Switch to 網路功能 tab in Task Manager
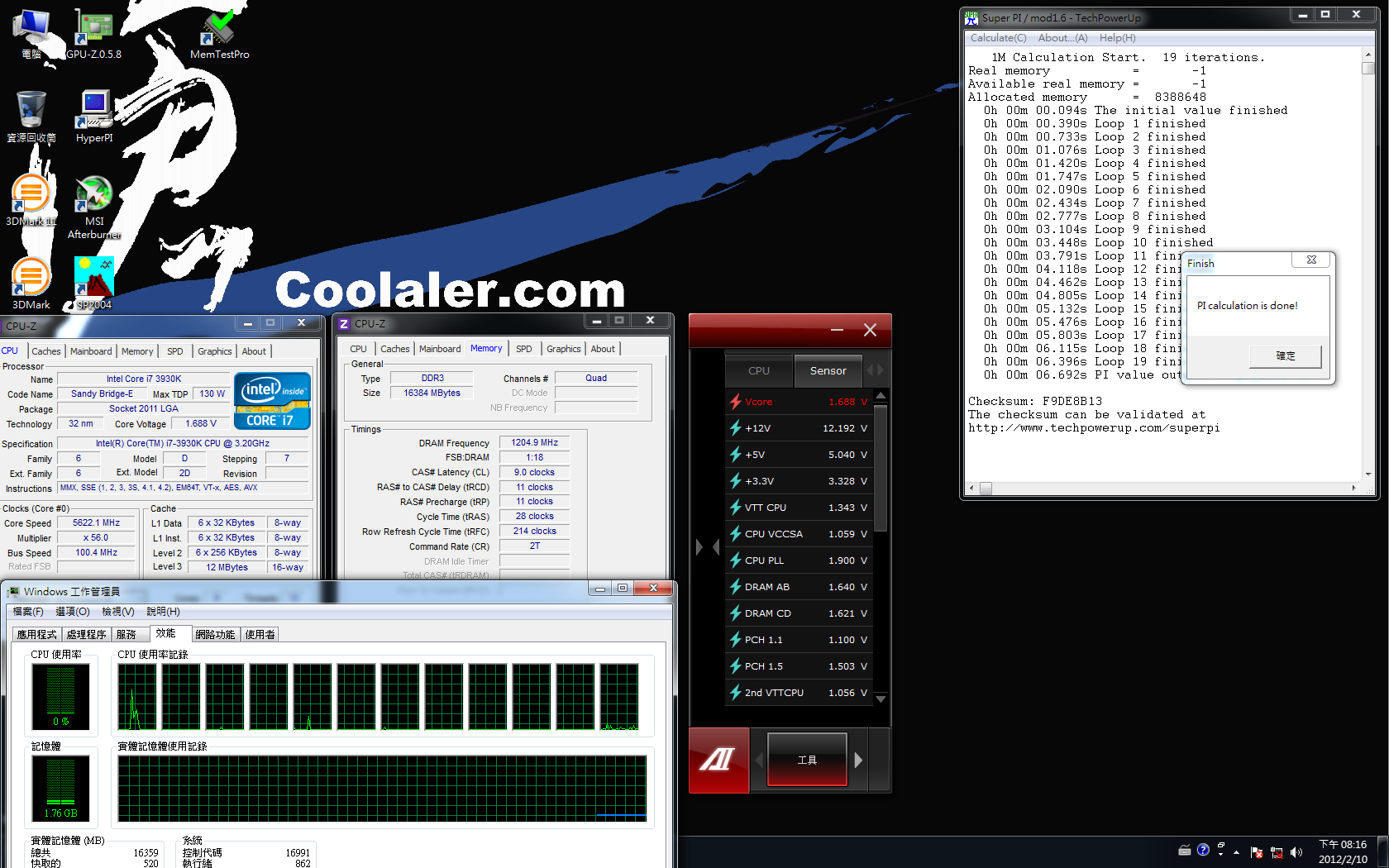The height and width of the screenshot is (868, 1389). pos(216,635)
